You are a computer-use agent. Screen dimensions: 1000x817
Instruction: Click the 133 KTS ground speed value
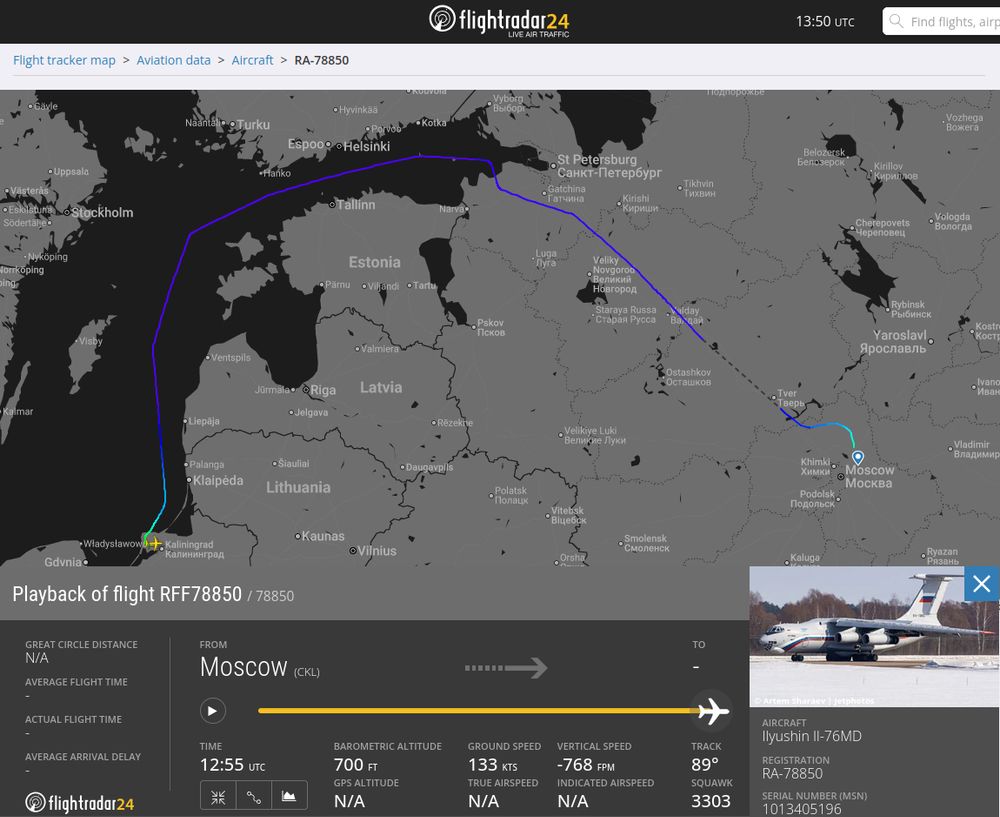(492, 764)
